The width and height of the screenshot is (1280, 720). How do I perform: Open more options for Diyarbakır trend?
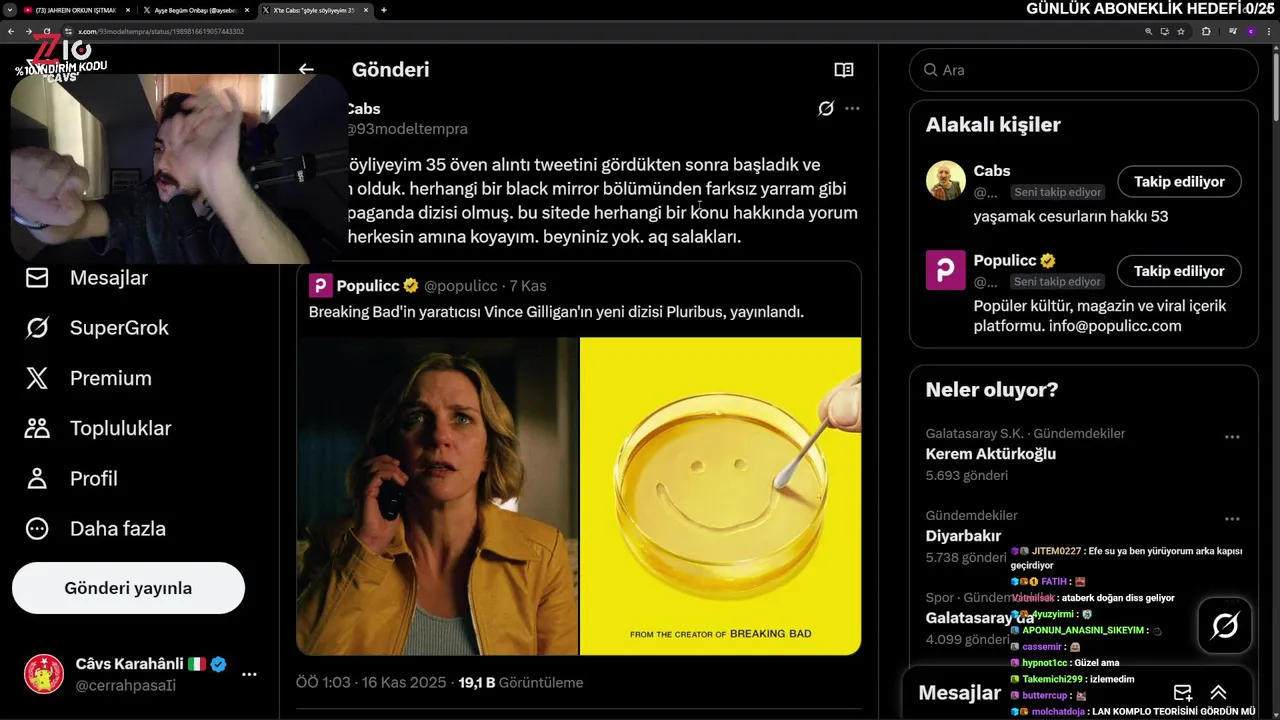coord(1232,519)
